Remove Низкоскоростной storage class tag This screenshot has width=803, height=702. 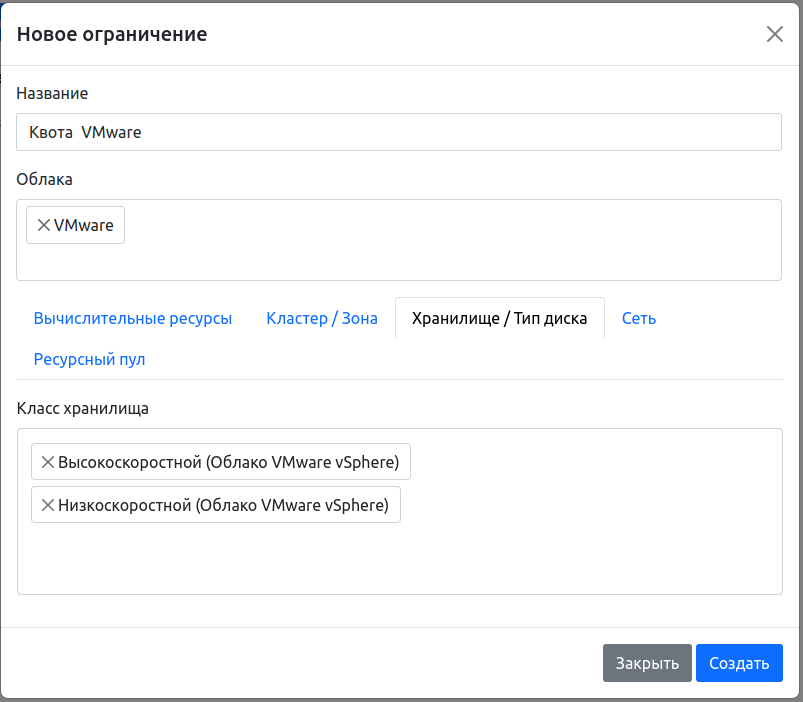[47, 506]
